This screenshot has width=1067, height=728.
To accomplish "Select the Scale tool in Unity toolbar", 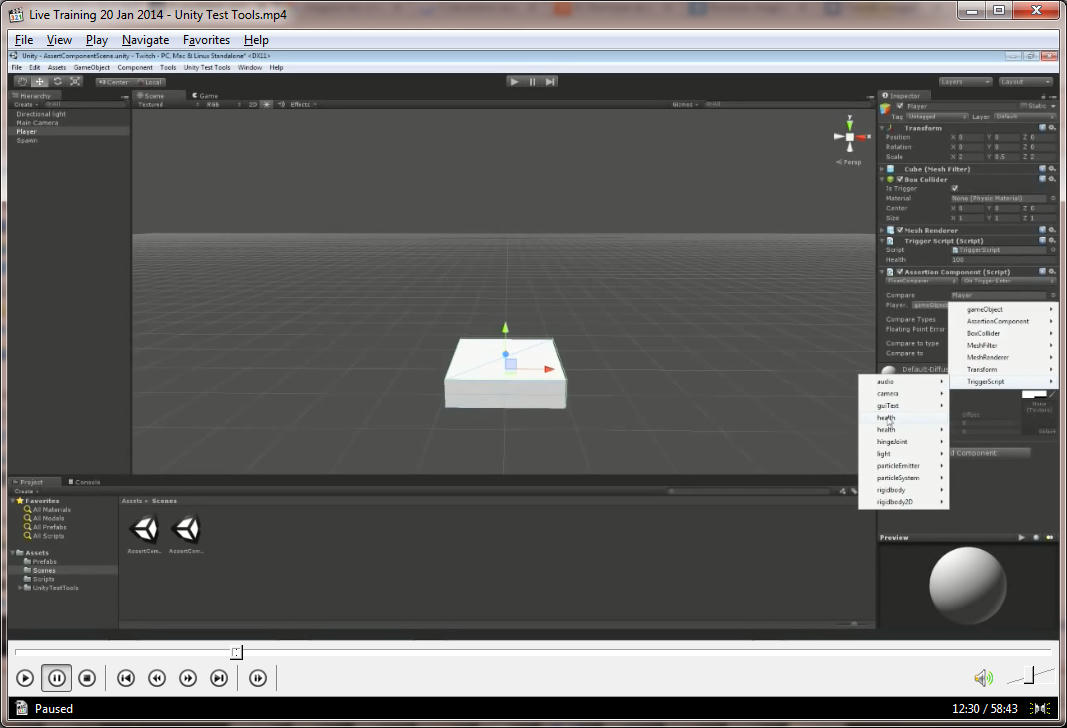I will point(75,82).
